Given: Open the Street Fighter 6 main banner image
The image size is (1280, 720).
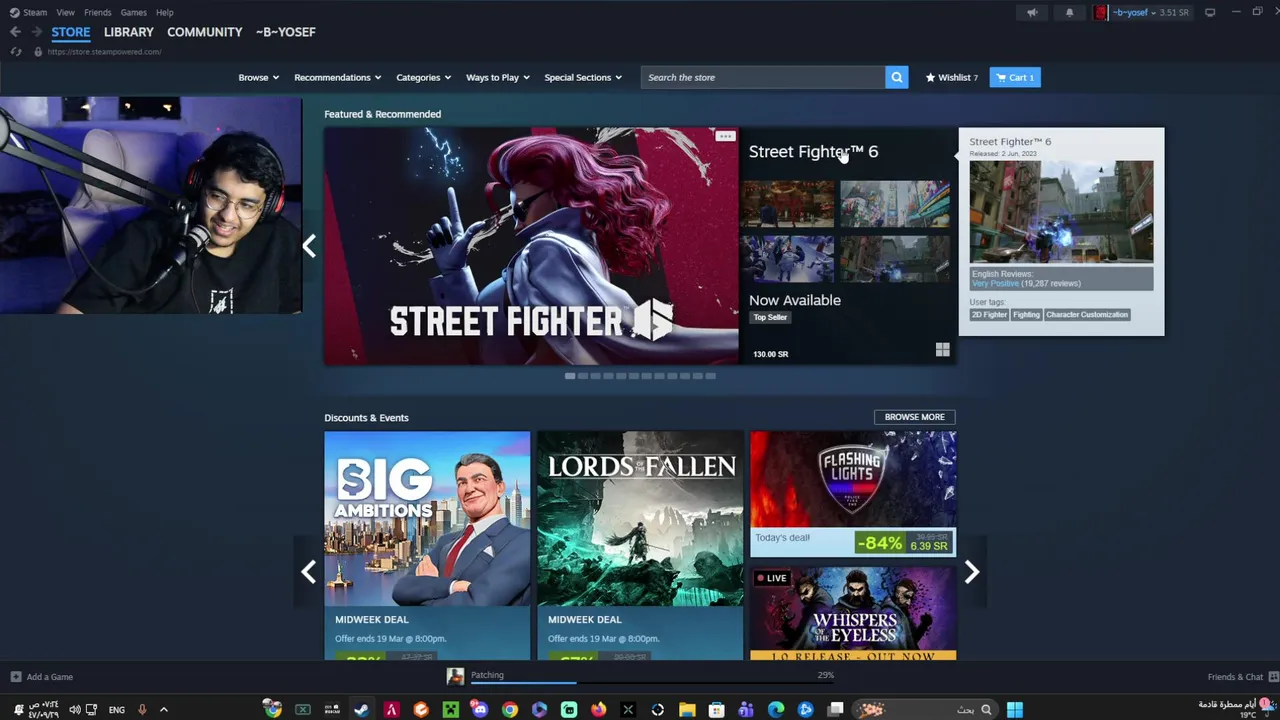Looking at the screenshot, I should point(531,246).
